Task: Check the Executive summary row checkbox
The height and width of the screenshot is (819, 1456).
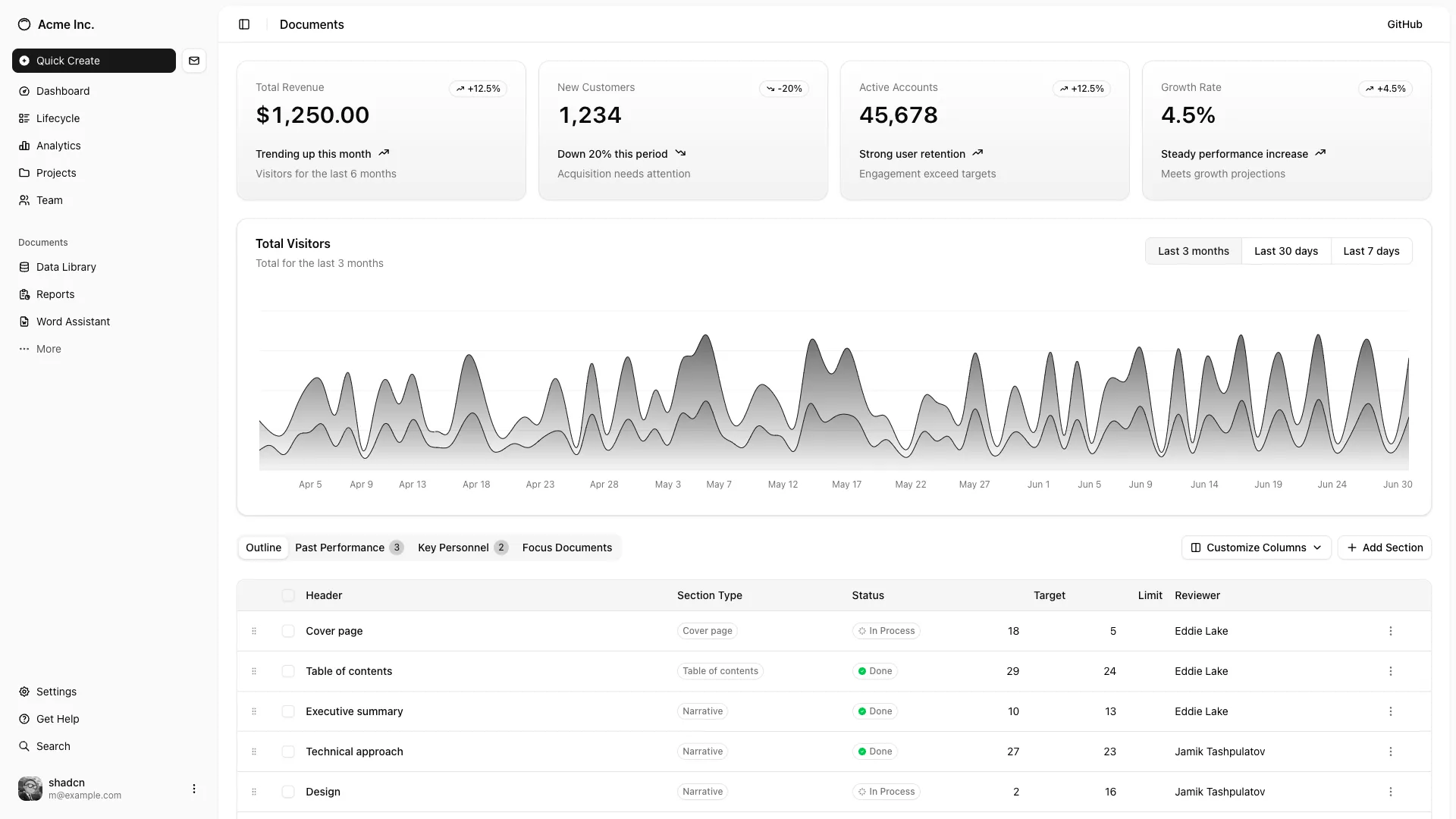Action: pyautogui.click(x=288, y=711)
